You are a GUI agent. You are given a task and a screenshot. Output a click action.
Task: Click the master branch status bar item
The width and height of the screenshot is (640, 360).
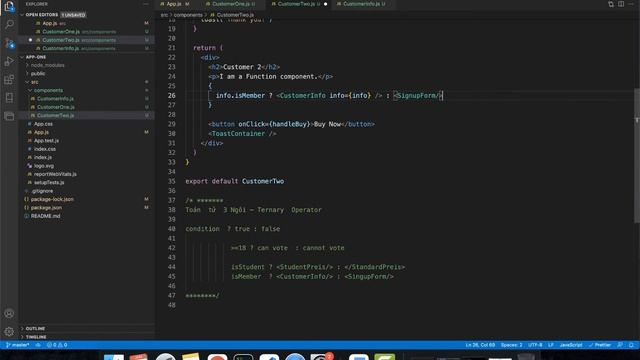pyautogui.click(x=18, y=345)
